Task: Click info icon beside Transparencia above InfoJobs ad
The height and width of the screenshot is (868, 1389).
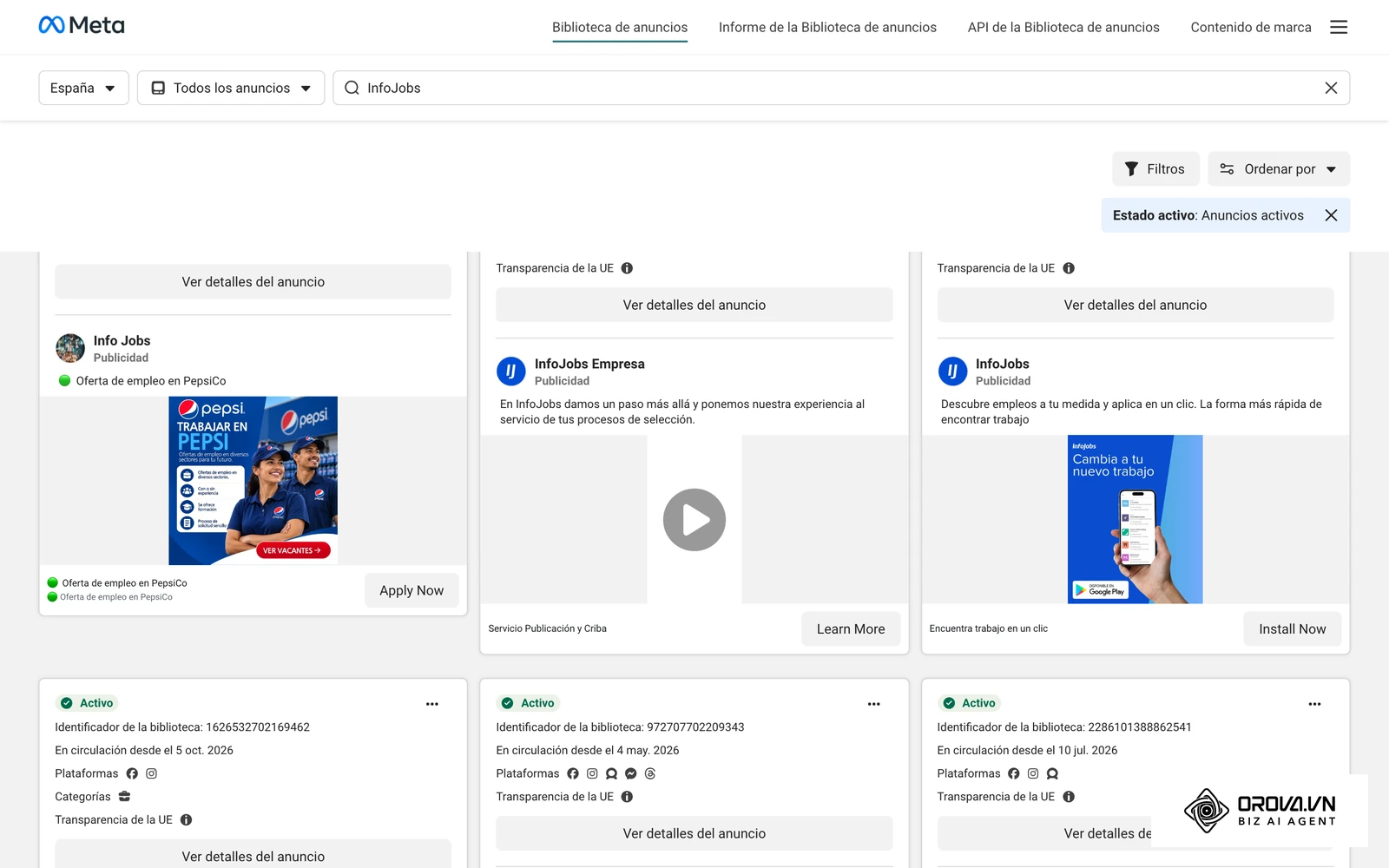Action: click(1069, 268)
